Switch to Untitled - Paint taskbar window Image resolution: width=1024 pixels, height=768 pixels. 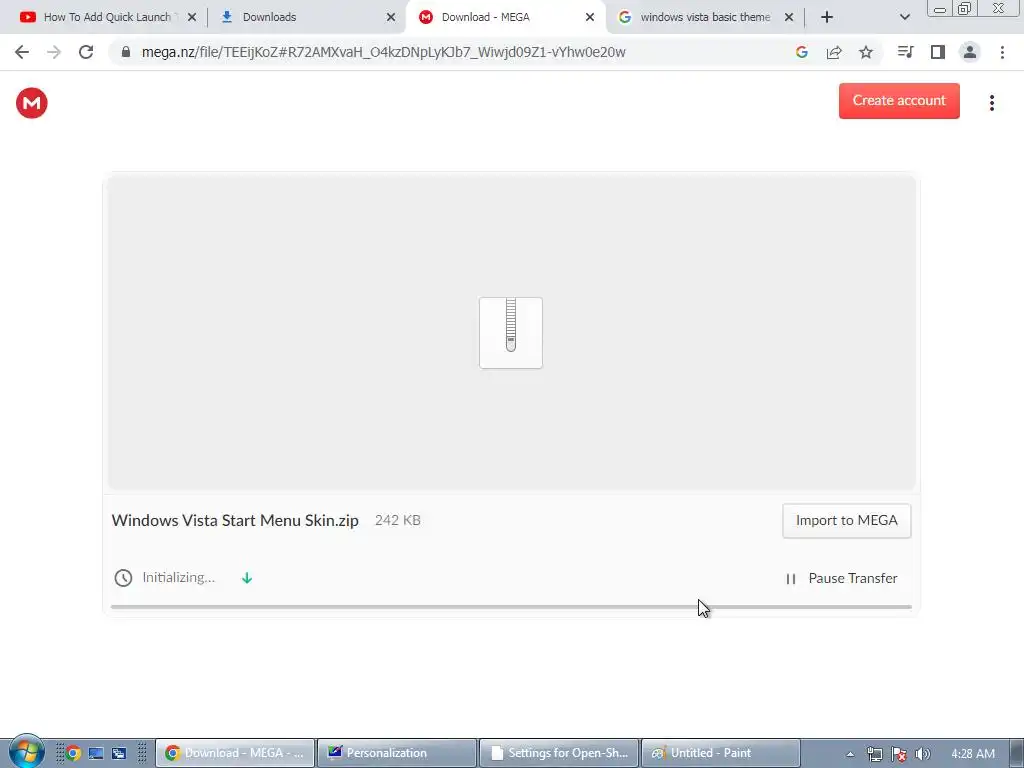[721, 753]
